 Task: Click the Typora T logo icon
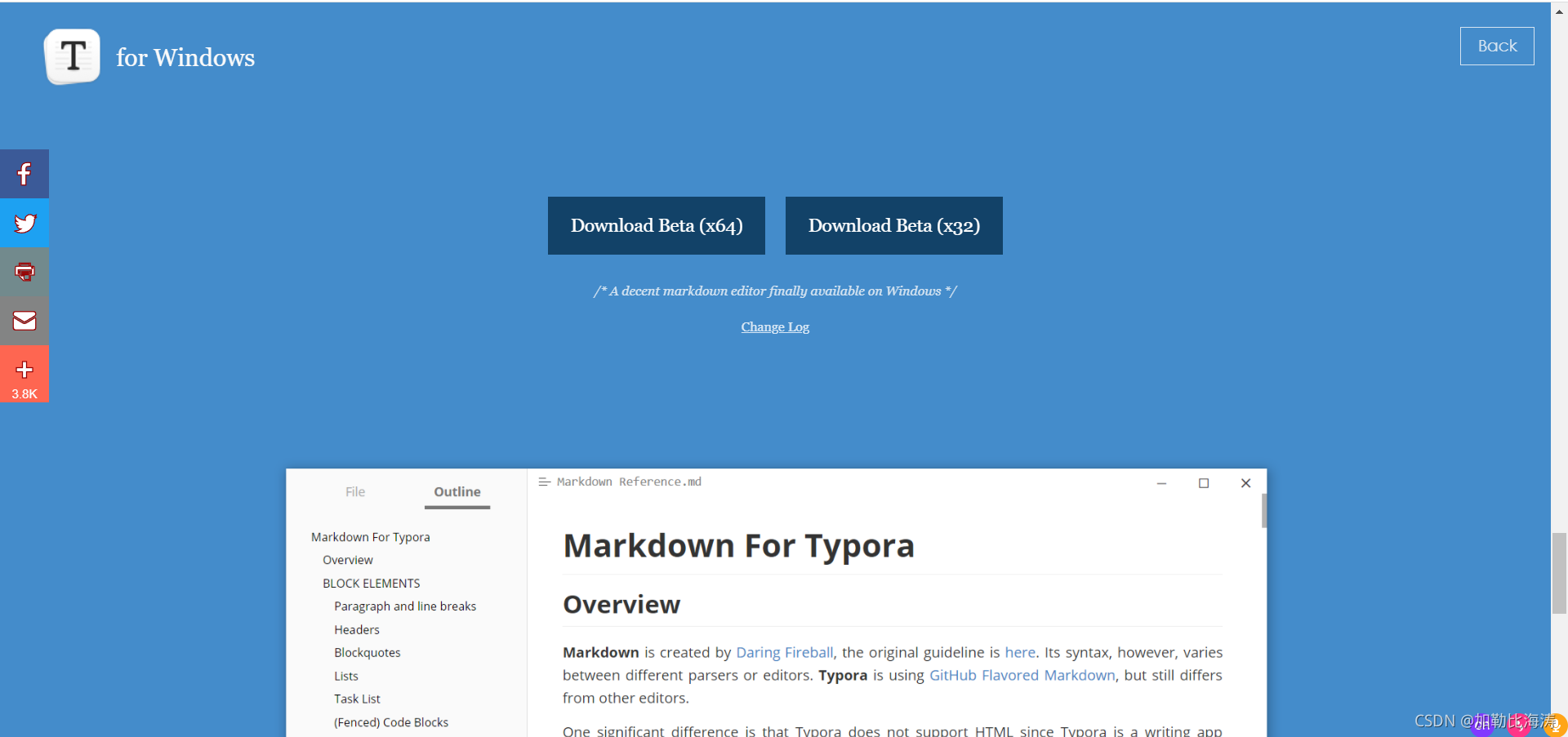(x=73, y=56)
